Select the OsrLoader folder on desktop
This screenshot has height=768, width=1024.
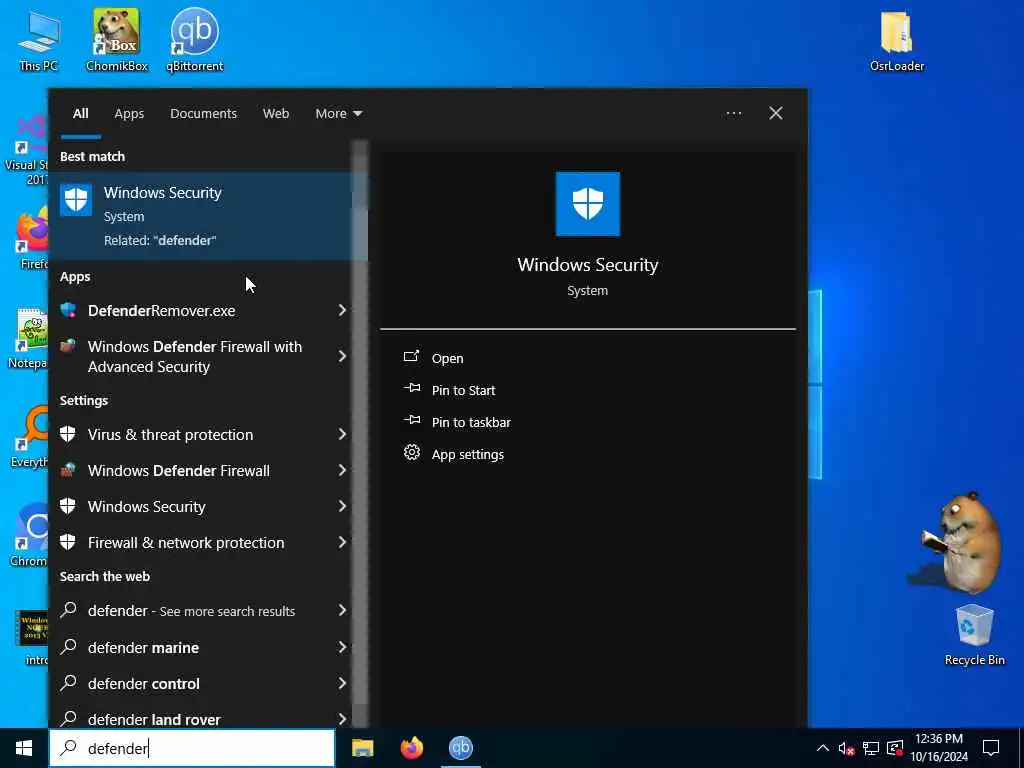click(x=897, y=40)
